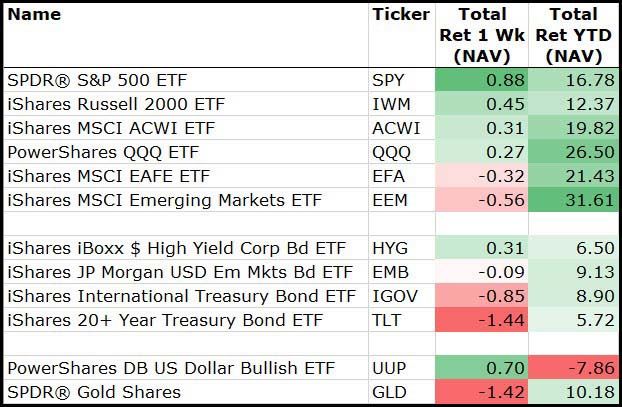Select the iShares Russell 2000 ETF row
Screen dimensions: 622x407
click(109, 104)
